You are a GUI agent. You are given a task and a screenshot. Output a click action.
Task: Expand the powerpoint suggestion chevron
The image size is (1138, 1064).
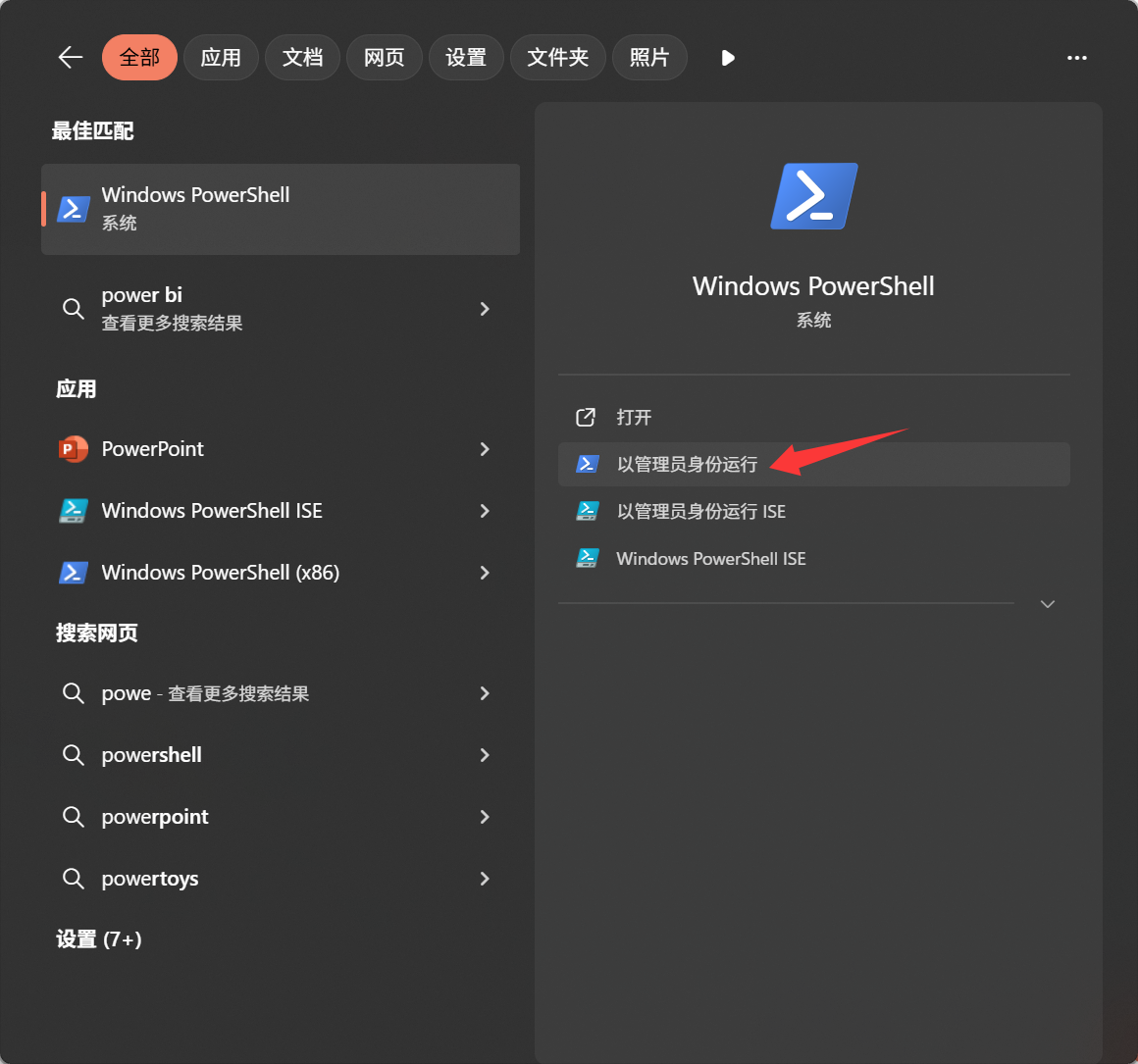pos(485,817)
